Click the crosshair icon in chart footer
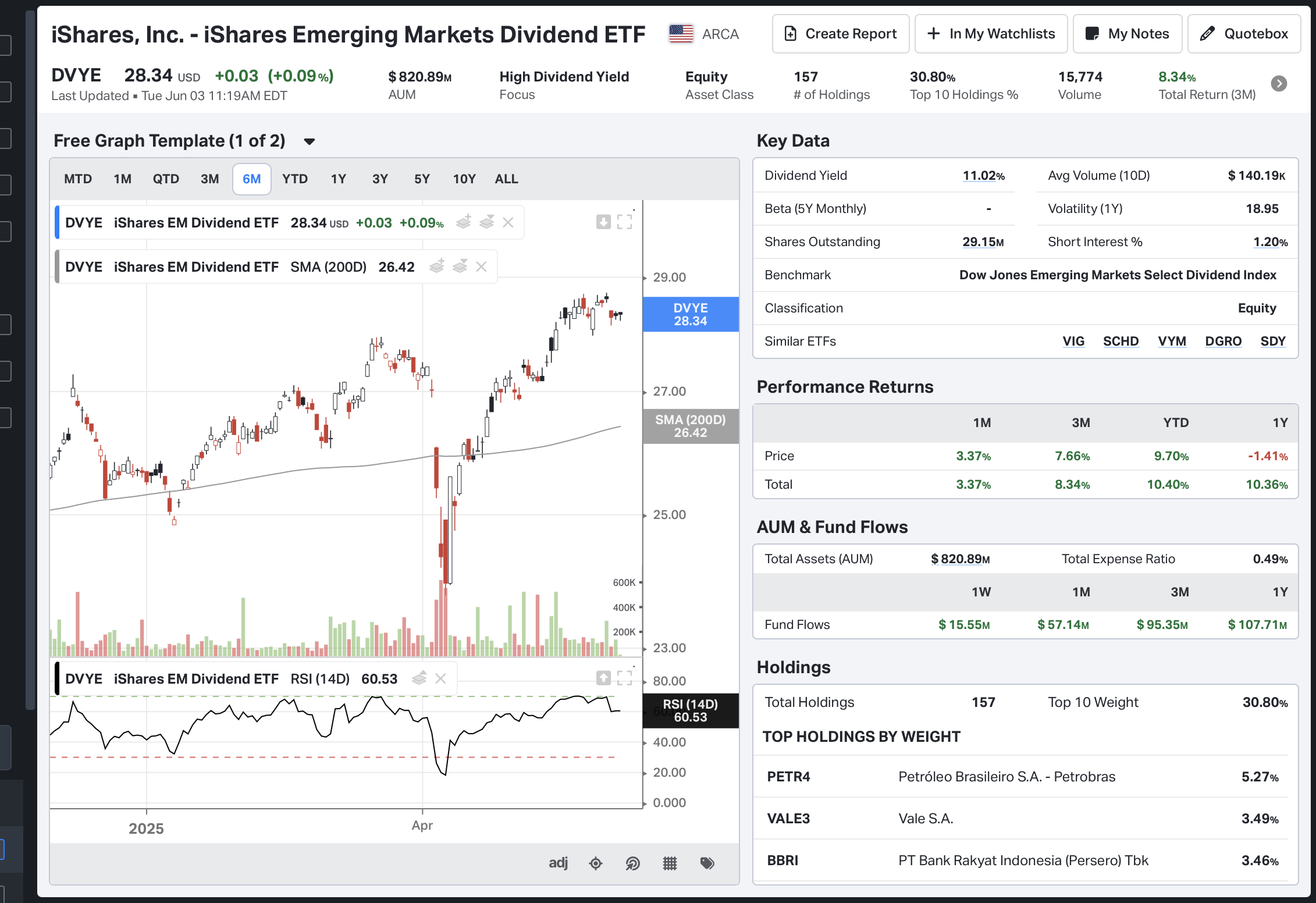The image size is (1316, 903). pos(595,863)
